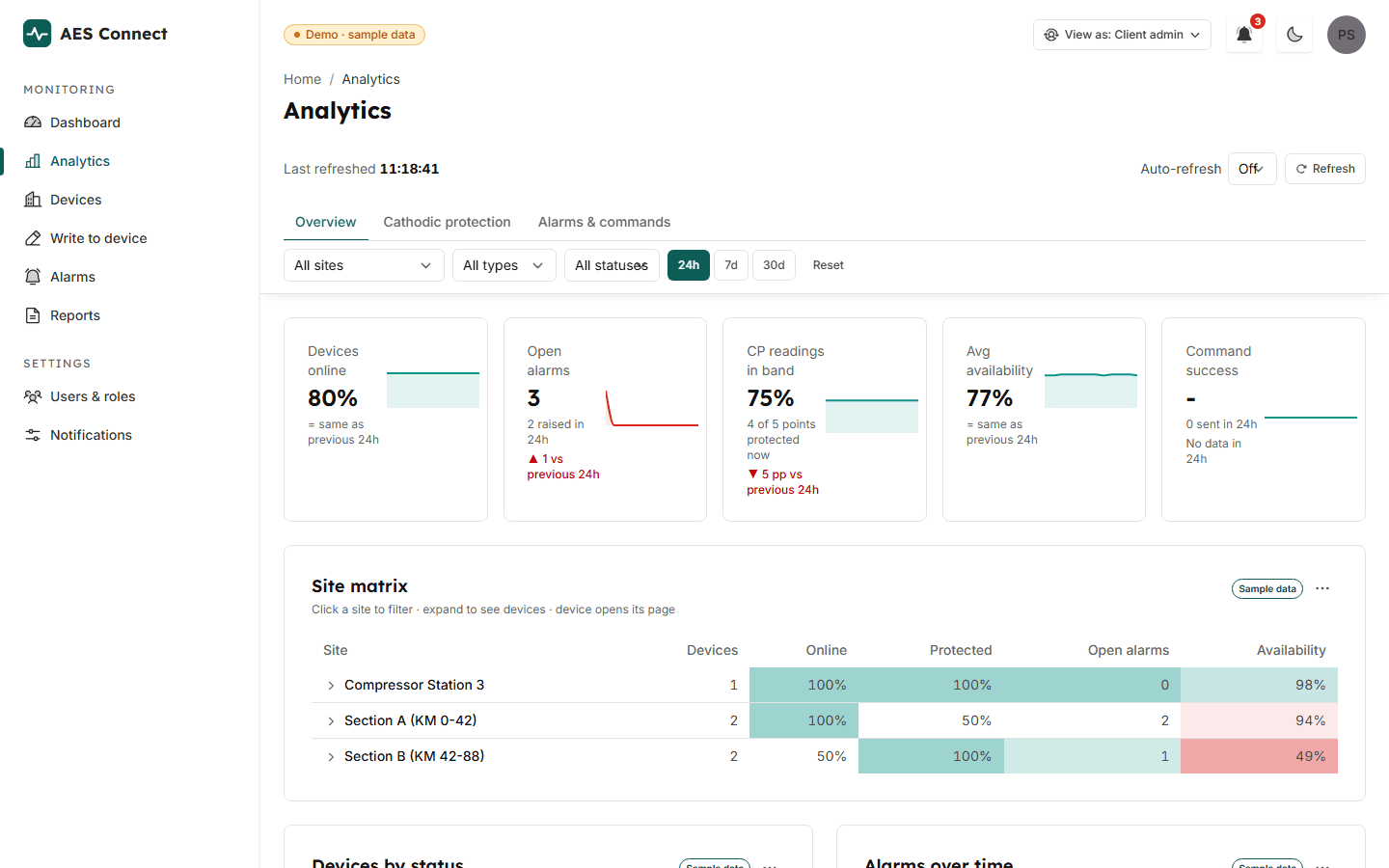Click the Protected column header
Screen dimensions: 1389x868
tap(961, 650)
